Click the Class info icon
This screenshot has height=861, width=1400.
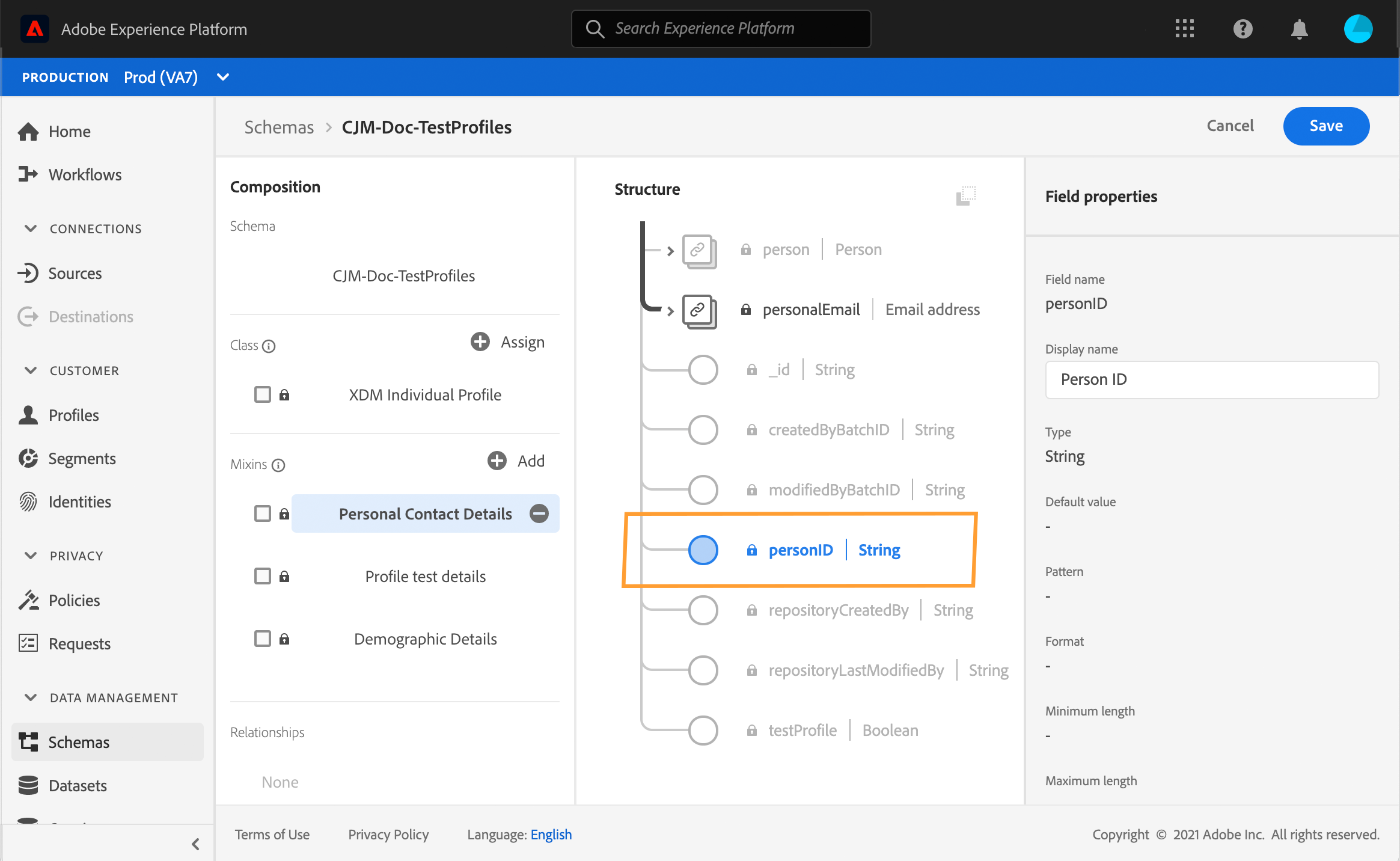269,346
